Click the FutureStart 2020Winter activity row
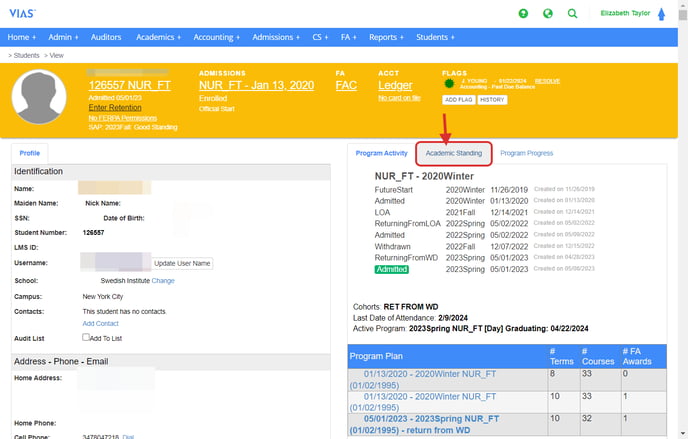688x439 pixels. [x=484, y=189]
